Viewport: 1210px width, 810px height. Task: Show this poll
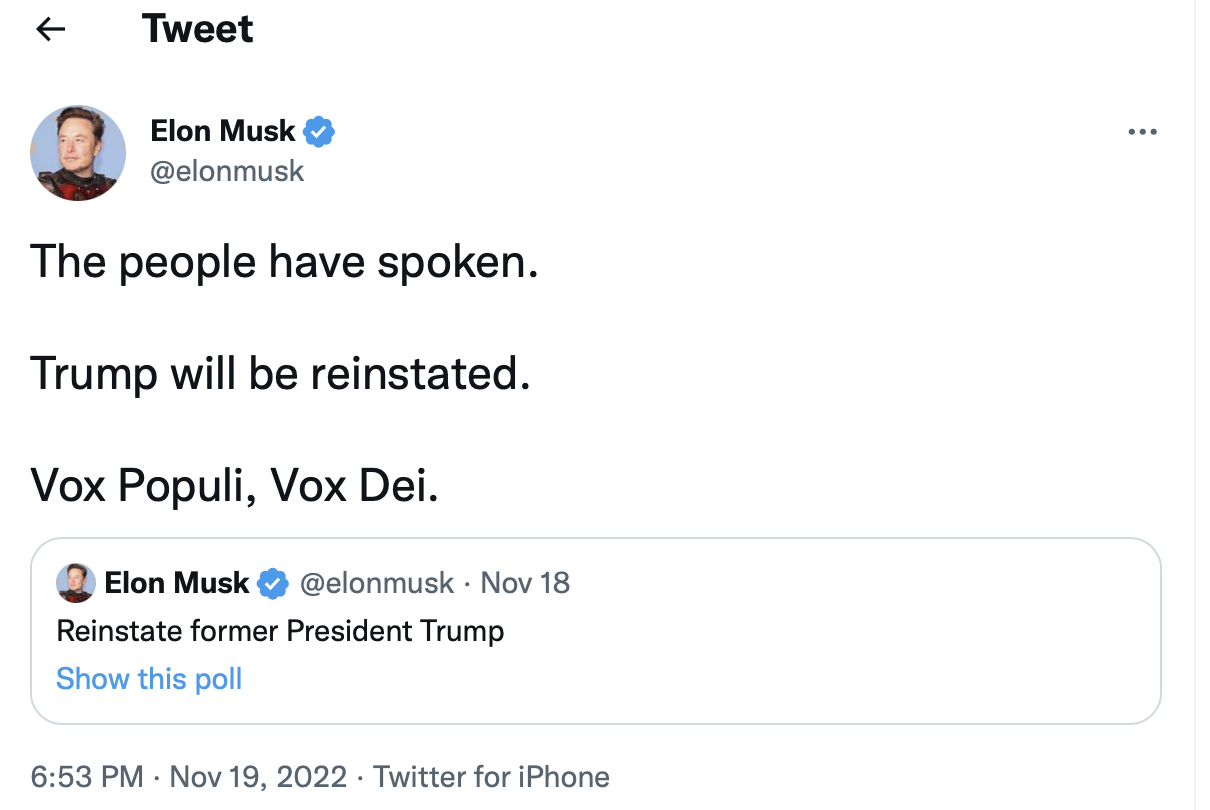pyautogui.click(x=149, y=679)
